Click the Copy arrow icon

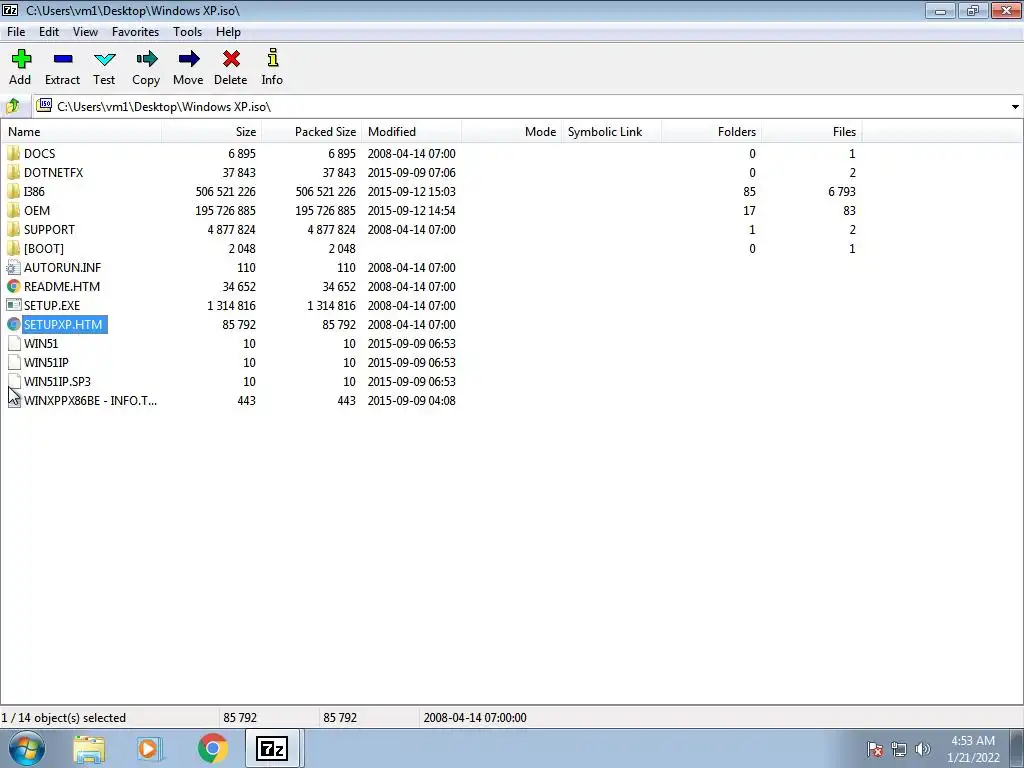(x=146, y=59)
